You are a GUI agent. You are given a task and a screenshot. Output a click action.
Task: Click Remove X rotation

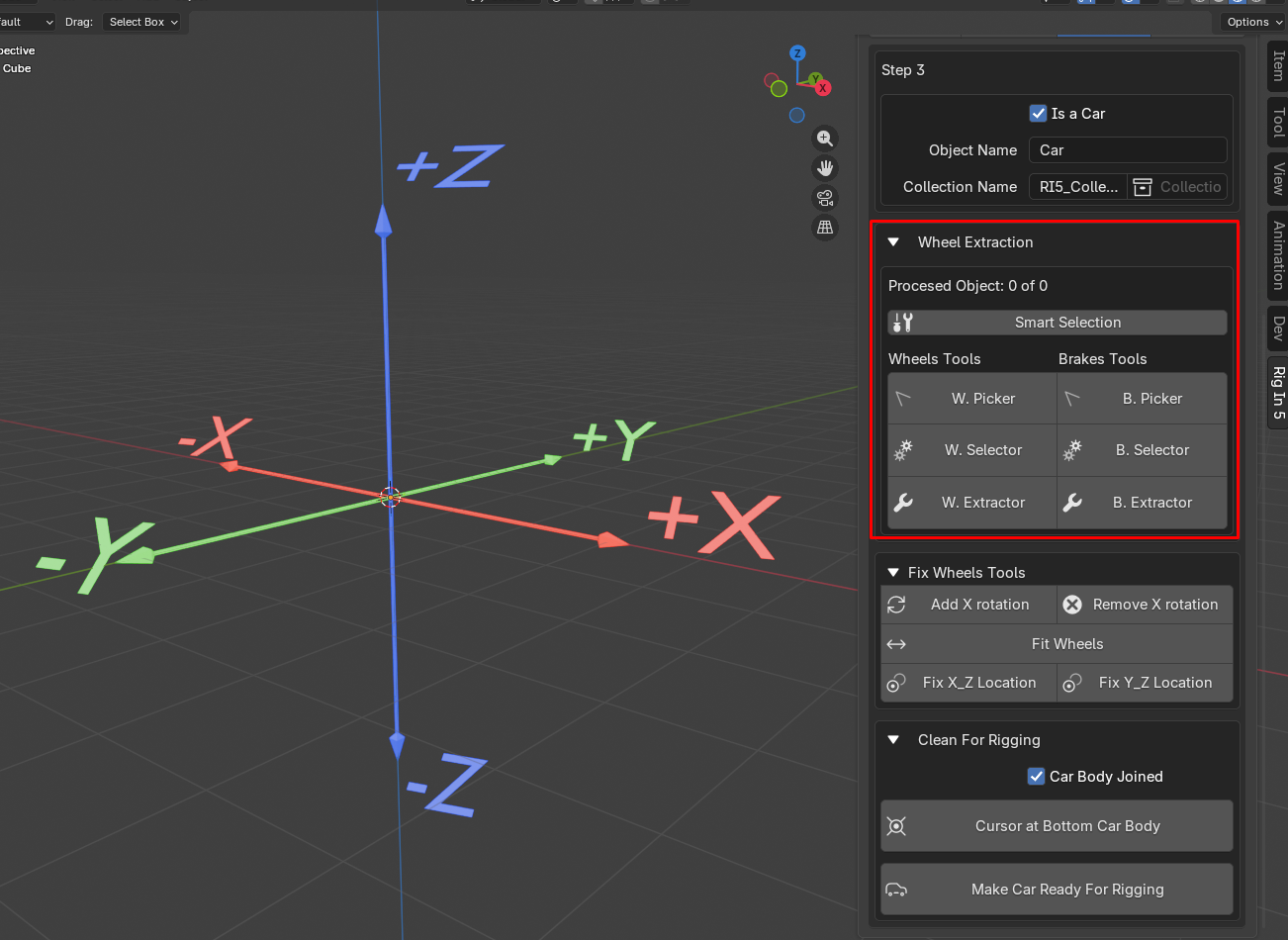coord(1145,605)
